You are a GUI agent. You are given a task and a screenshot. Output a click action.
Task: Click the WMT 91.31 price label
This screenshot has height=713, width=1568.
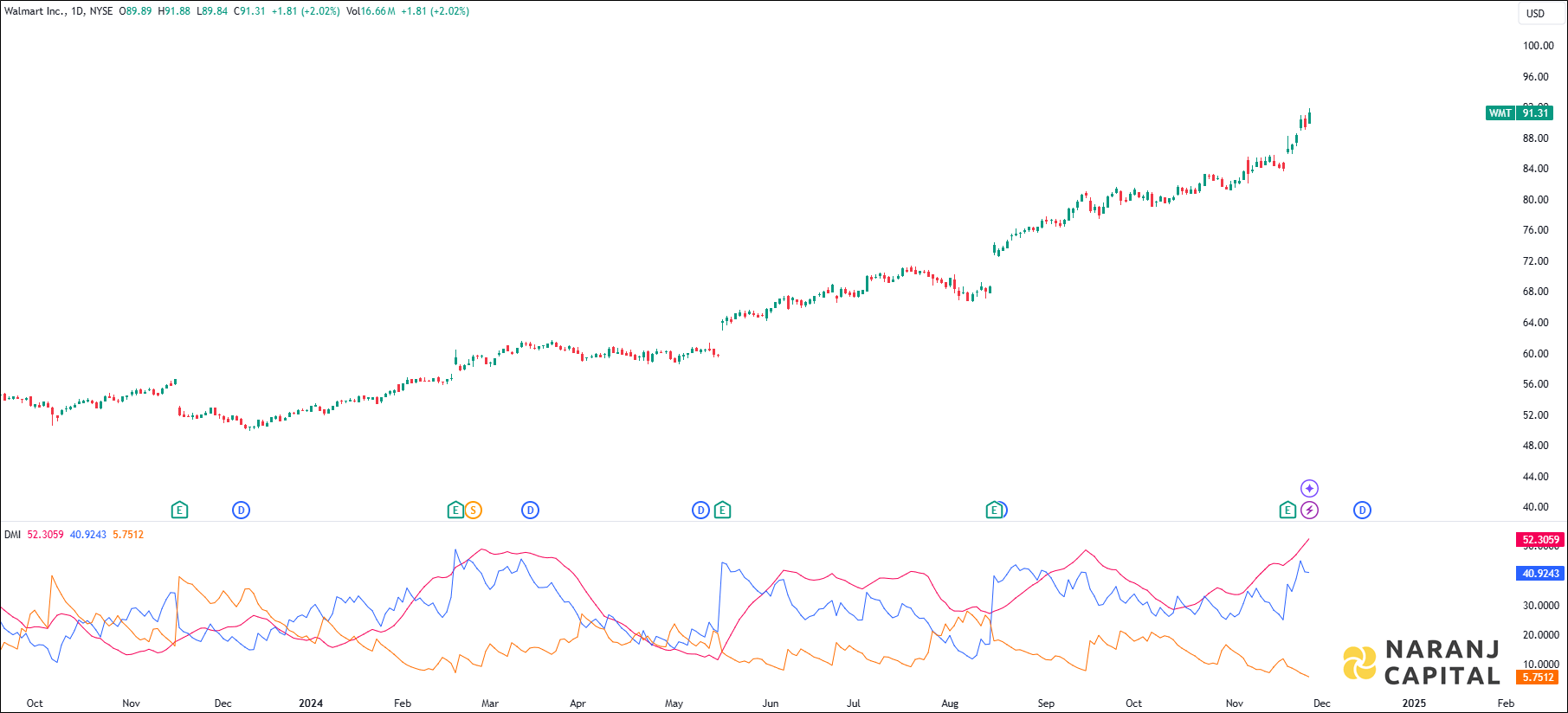click(1520, 113)
